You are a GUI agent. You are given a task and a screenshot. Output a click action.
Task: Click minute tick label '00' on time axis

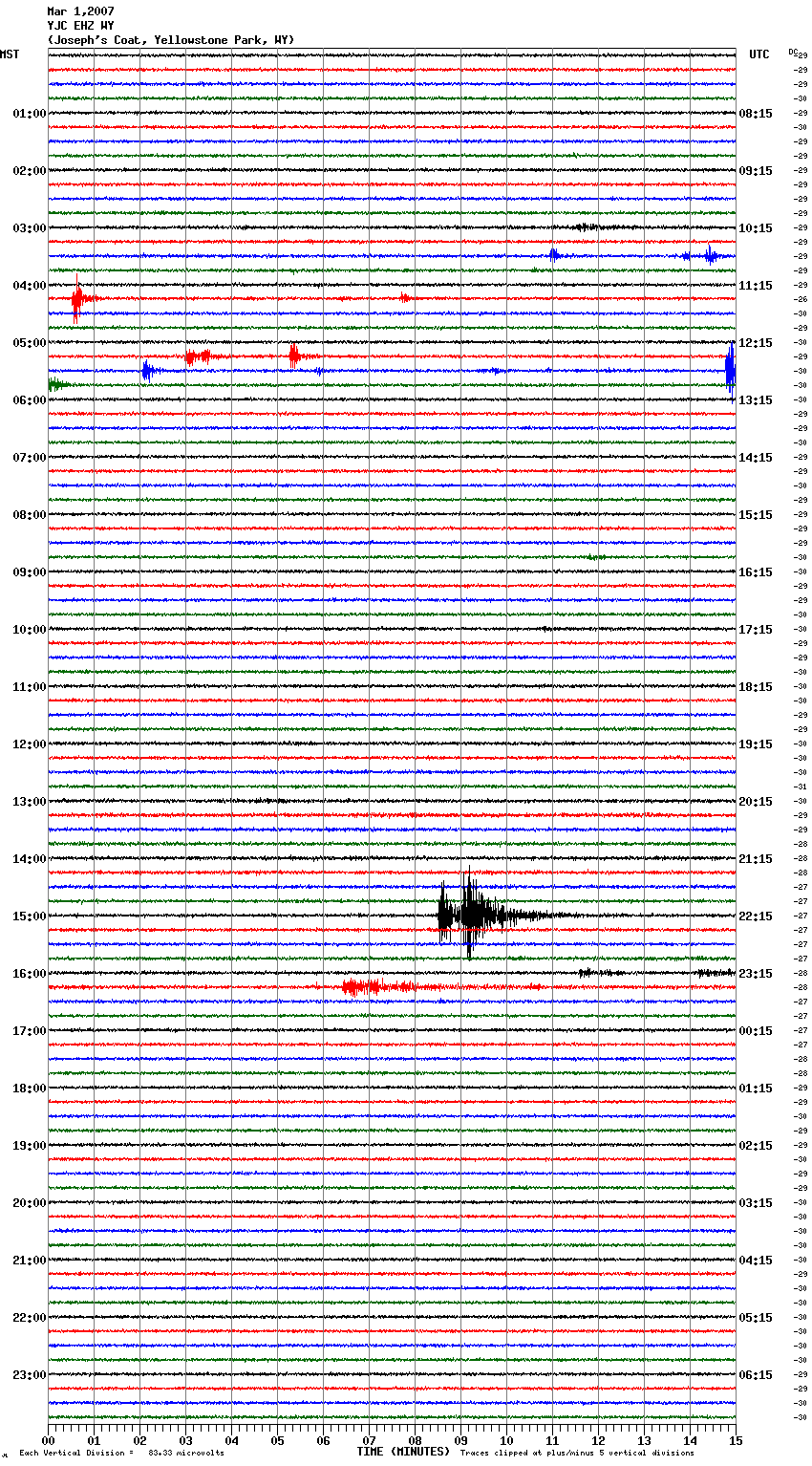[x=48, y=1440]
